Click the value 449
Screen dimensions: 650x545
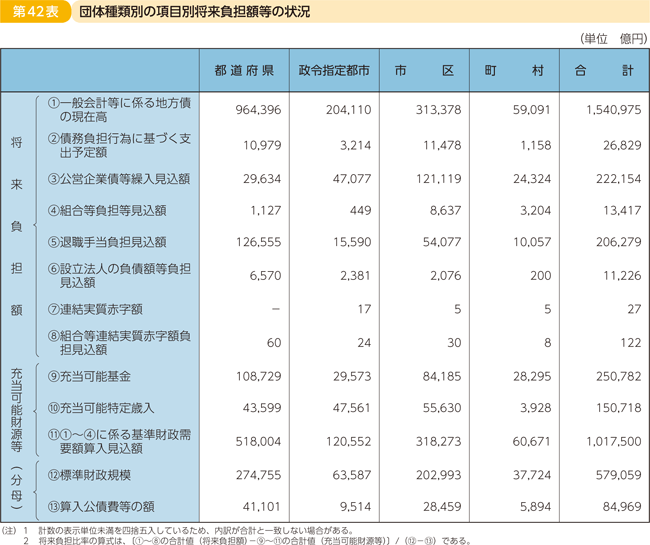(360, 211)
